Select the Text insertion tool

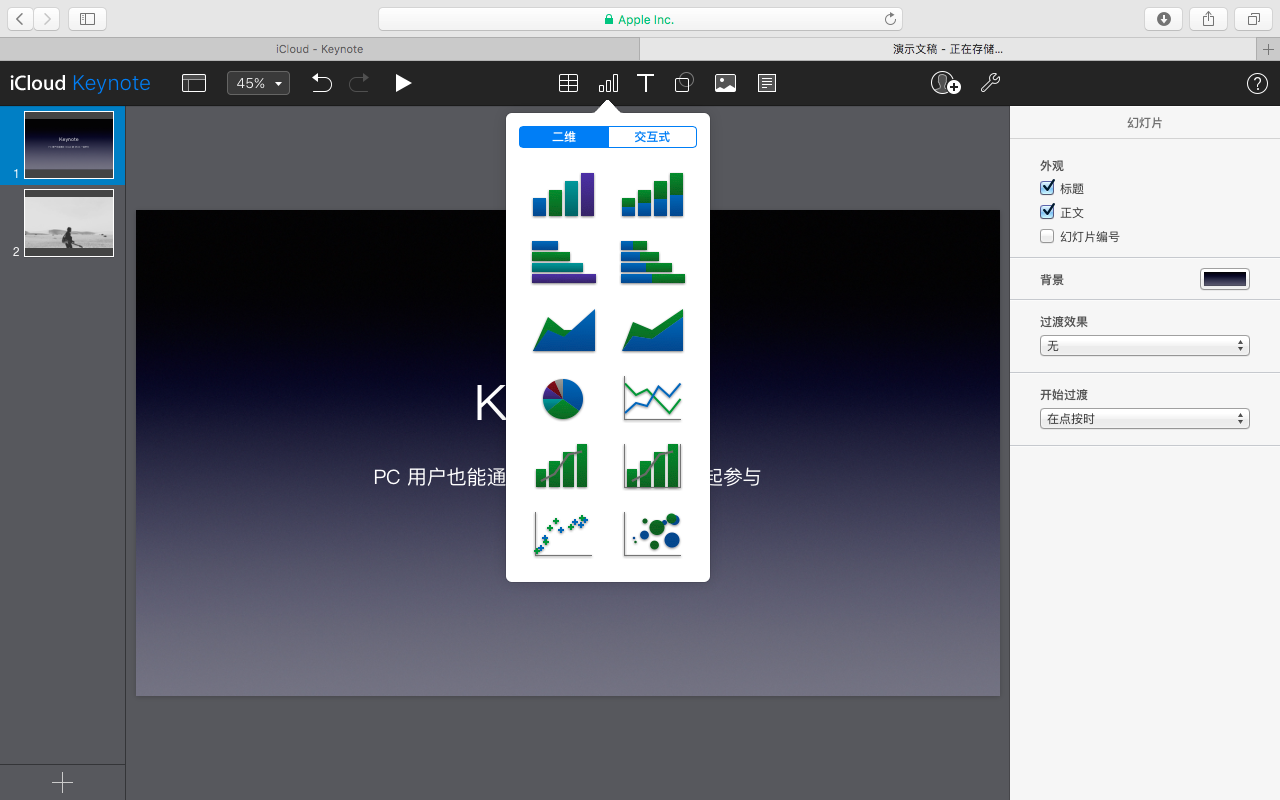tap(645, 83)
